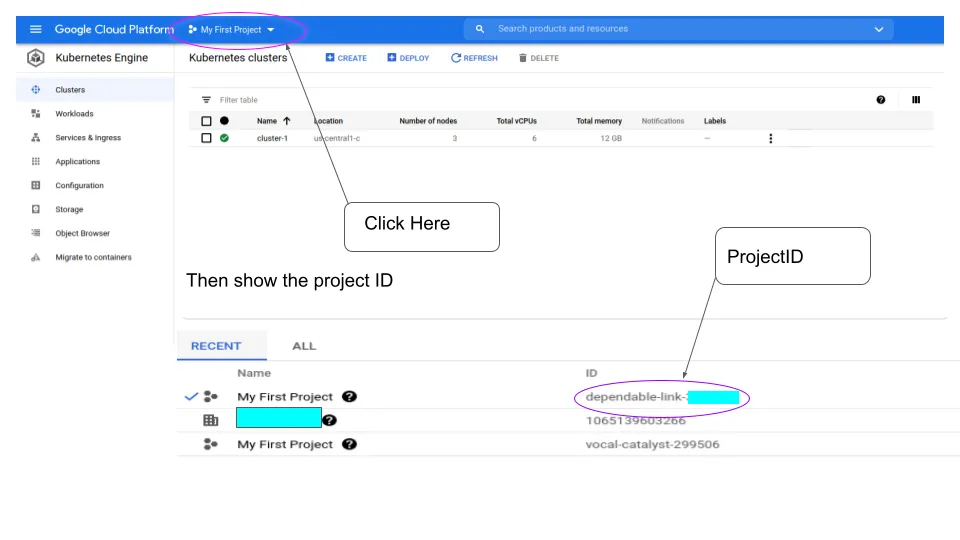The image size is (960, 540).
Task: Open Migrate to containers in the sidebar
Action: (x=93, y=257)
